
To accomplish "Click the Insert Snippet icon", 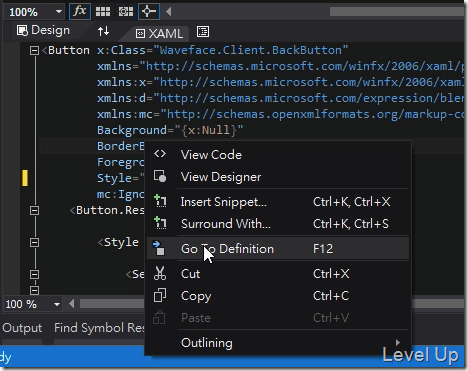I will click(160, 201).
